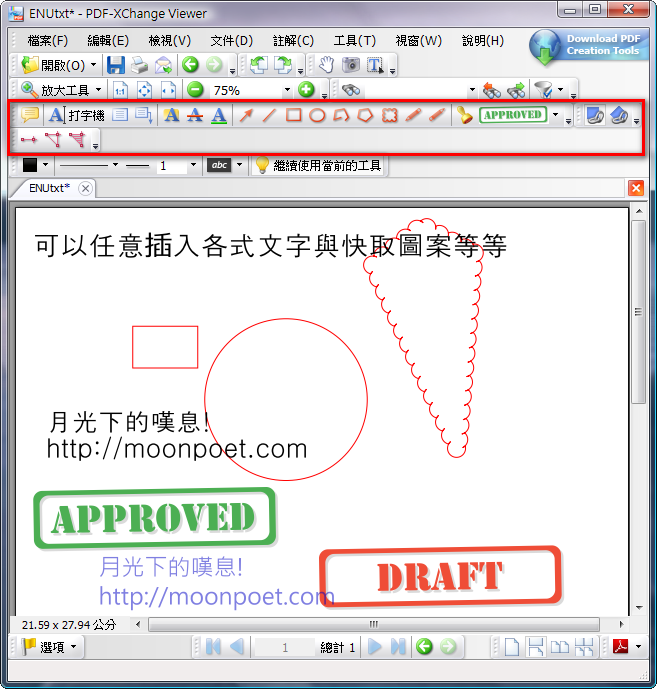Open the 檔案(F) menu
Viewport: 657px width, 689px height.
coord(48,41)
